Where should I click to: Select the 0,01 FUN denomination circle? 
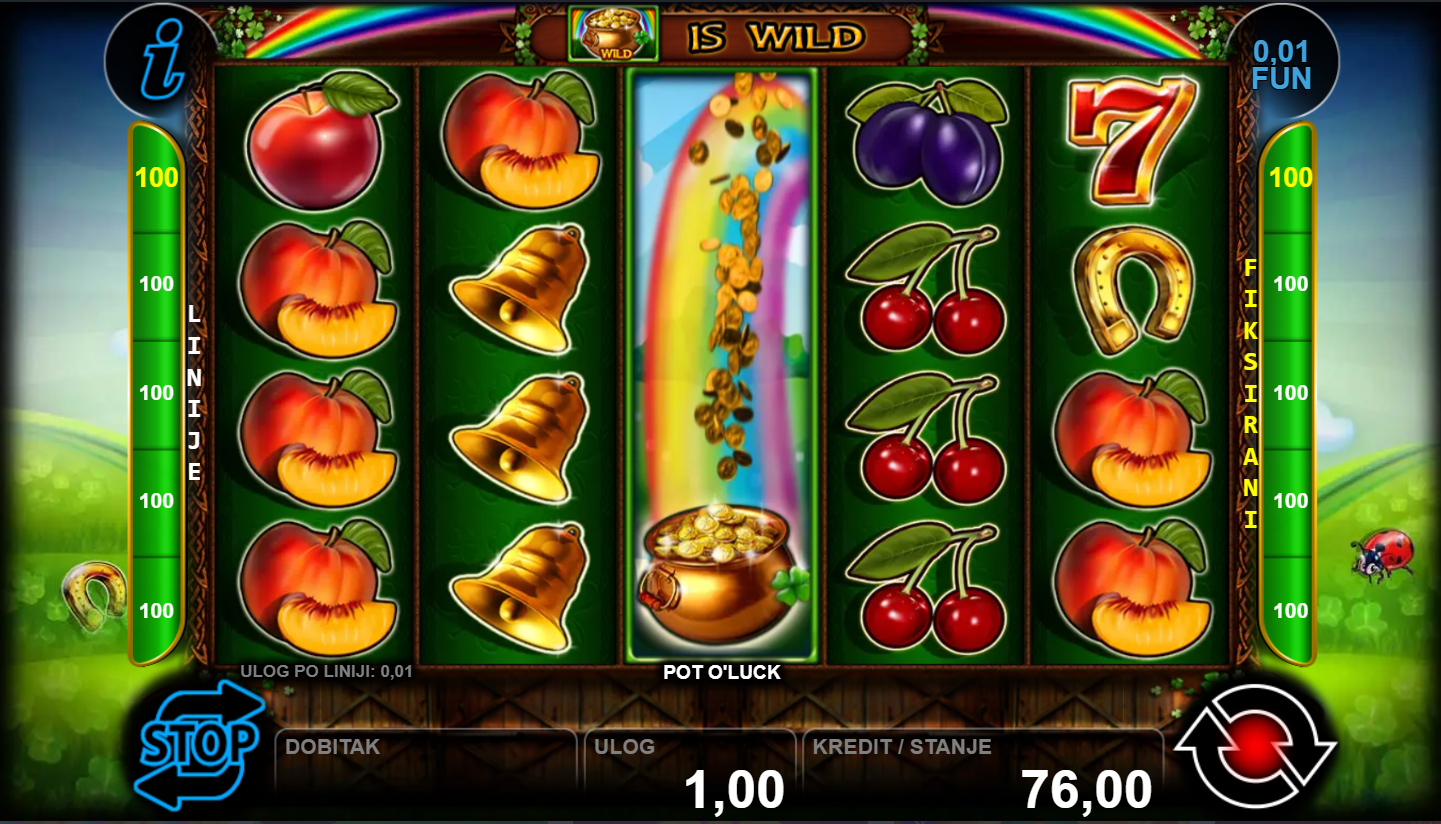(x=1281, y=62)
